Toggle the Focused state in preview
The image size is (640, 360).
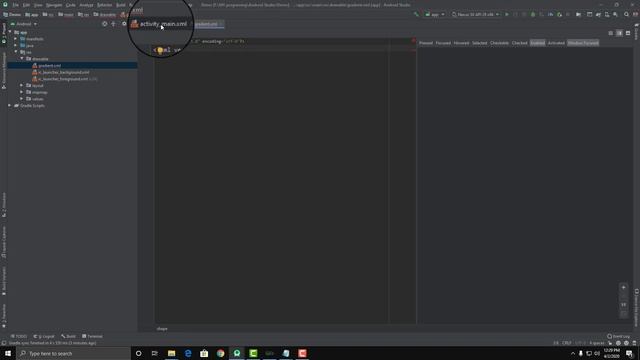(443, 43)
